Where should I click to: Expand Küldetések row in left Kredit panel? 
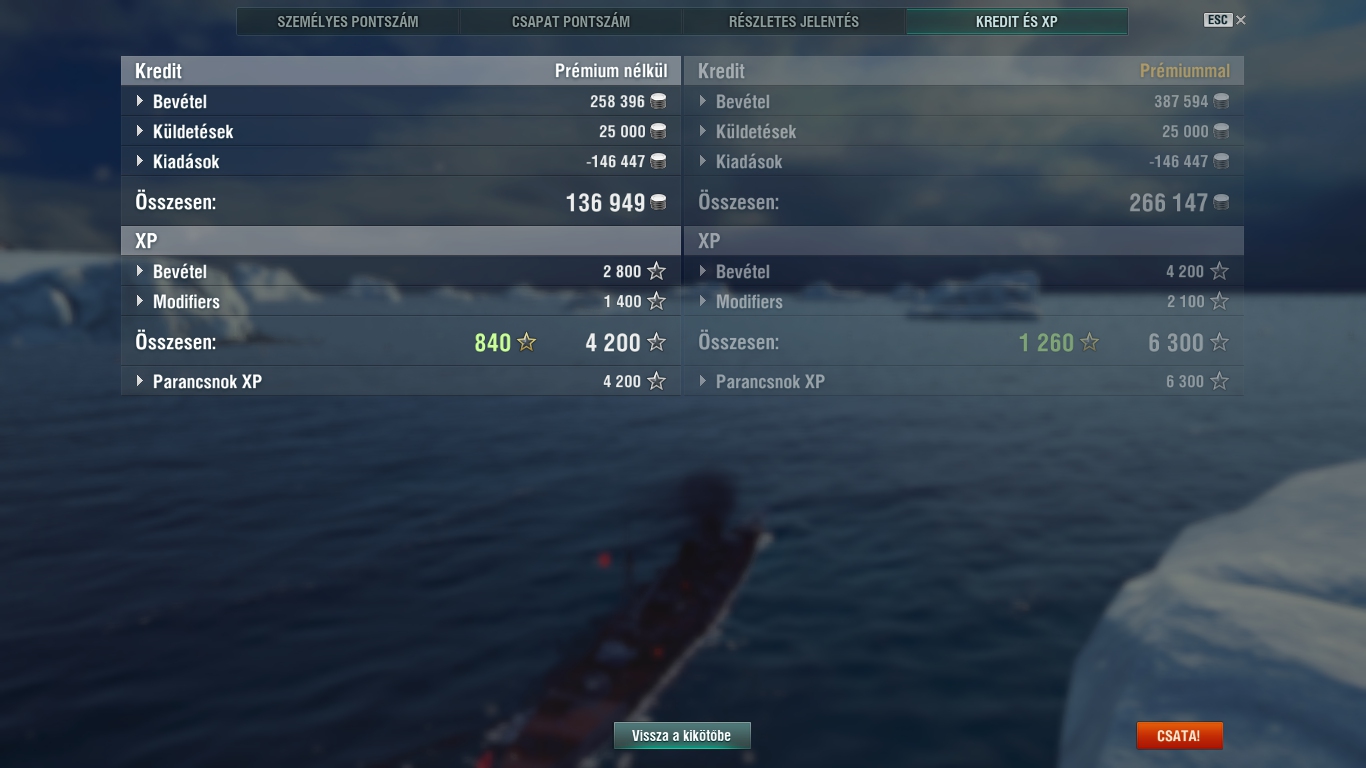click(401, 131)
